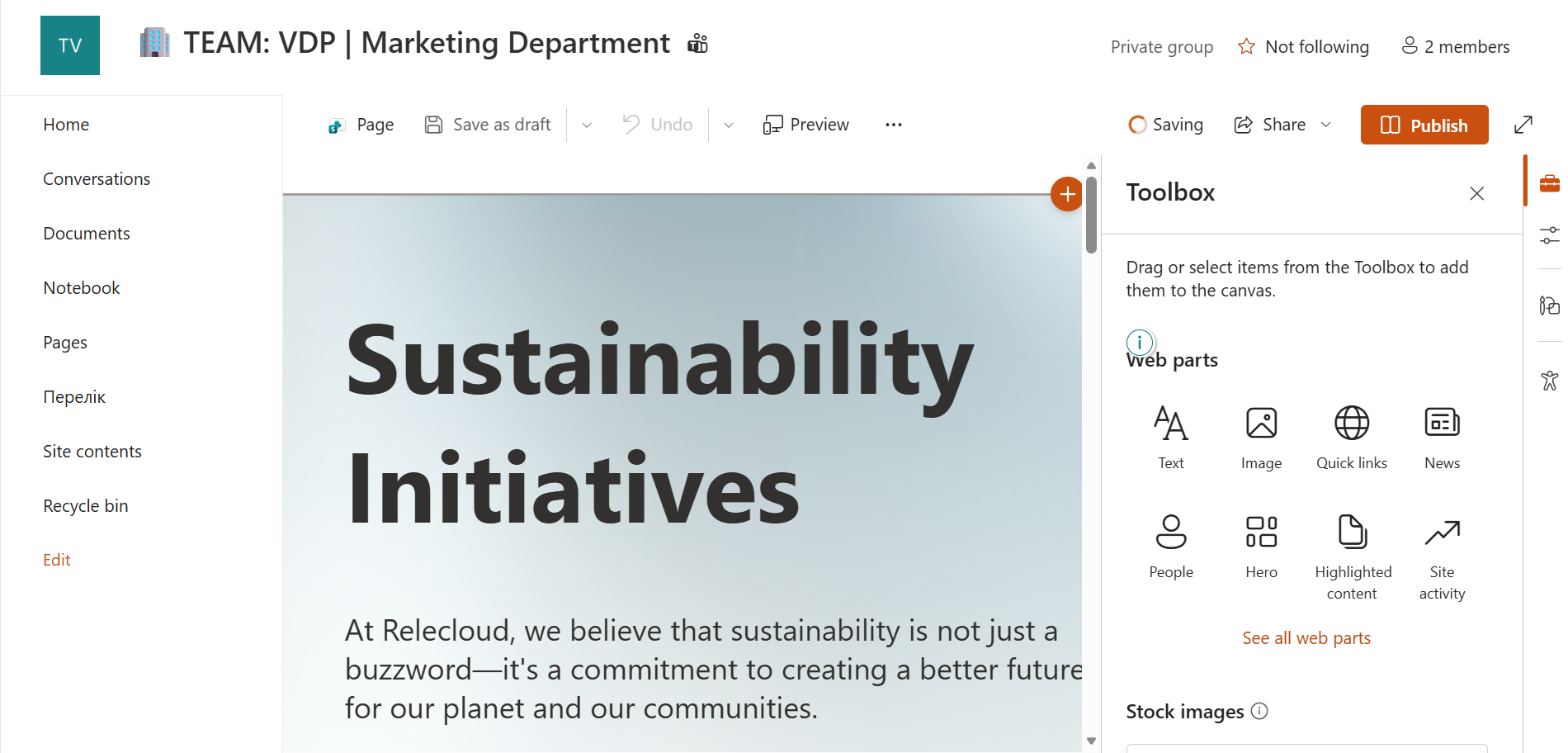Open the more options ellipsis menu
Viewport: 1568px width, 753px height.
click(x=893, y=125)
